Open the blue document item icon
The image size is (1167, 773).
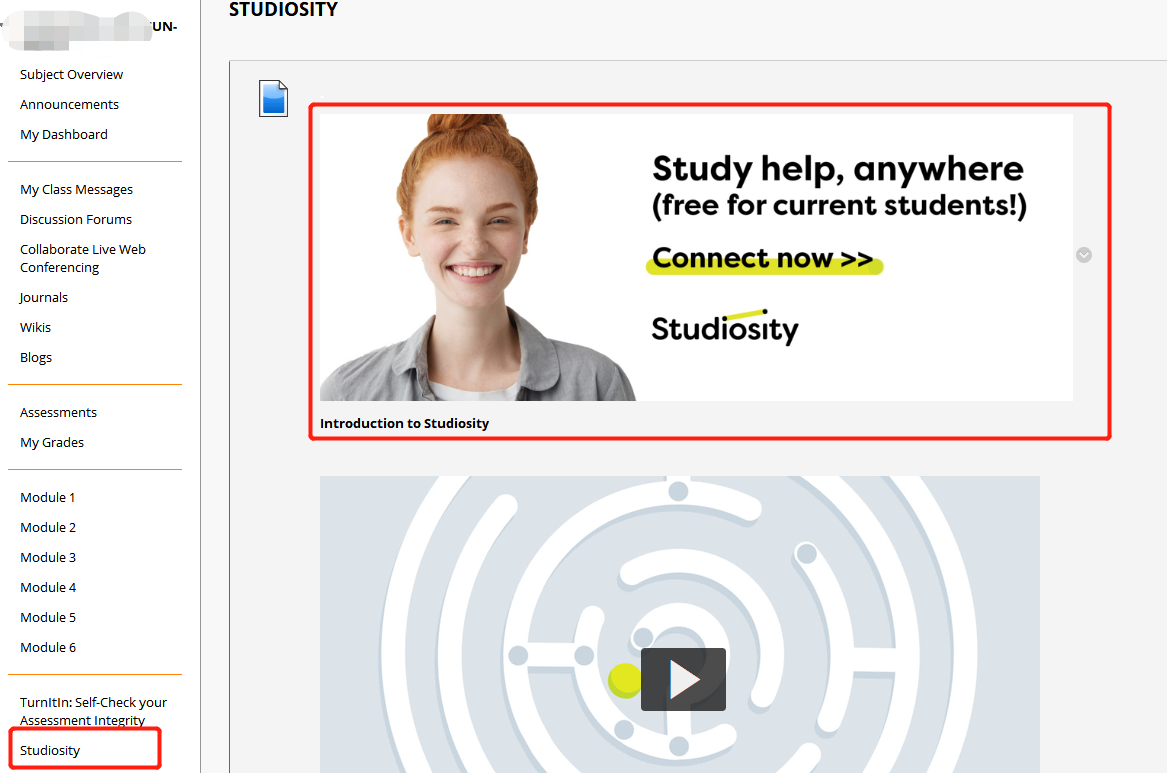[273, 98]
